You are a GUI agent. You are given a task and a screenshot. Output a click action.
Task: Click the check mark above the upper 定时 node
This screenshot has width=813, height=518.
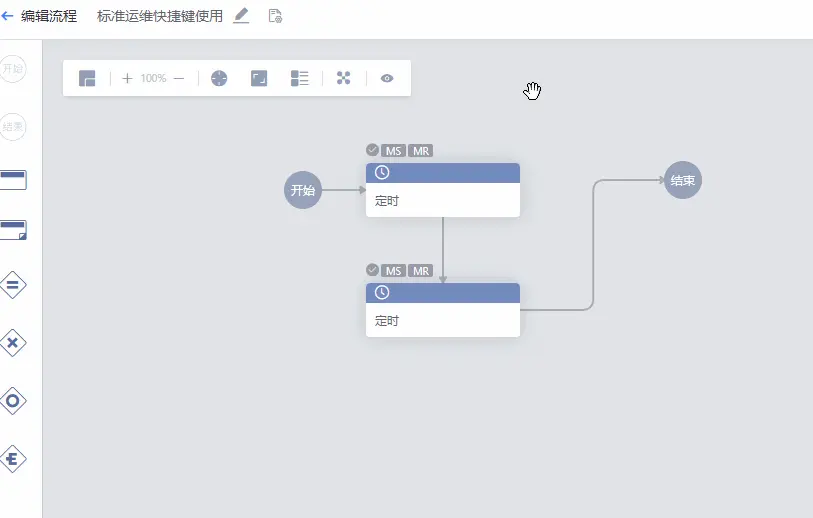pyautogui.click(x=372, y=150)
